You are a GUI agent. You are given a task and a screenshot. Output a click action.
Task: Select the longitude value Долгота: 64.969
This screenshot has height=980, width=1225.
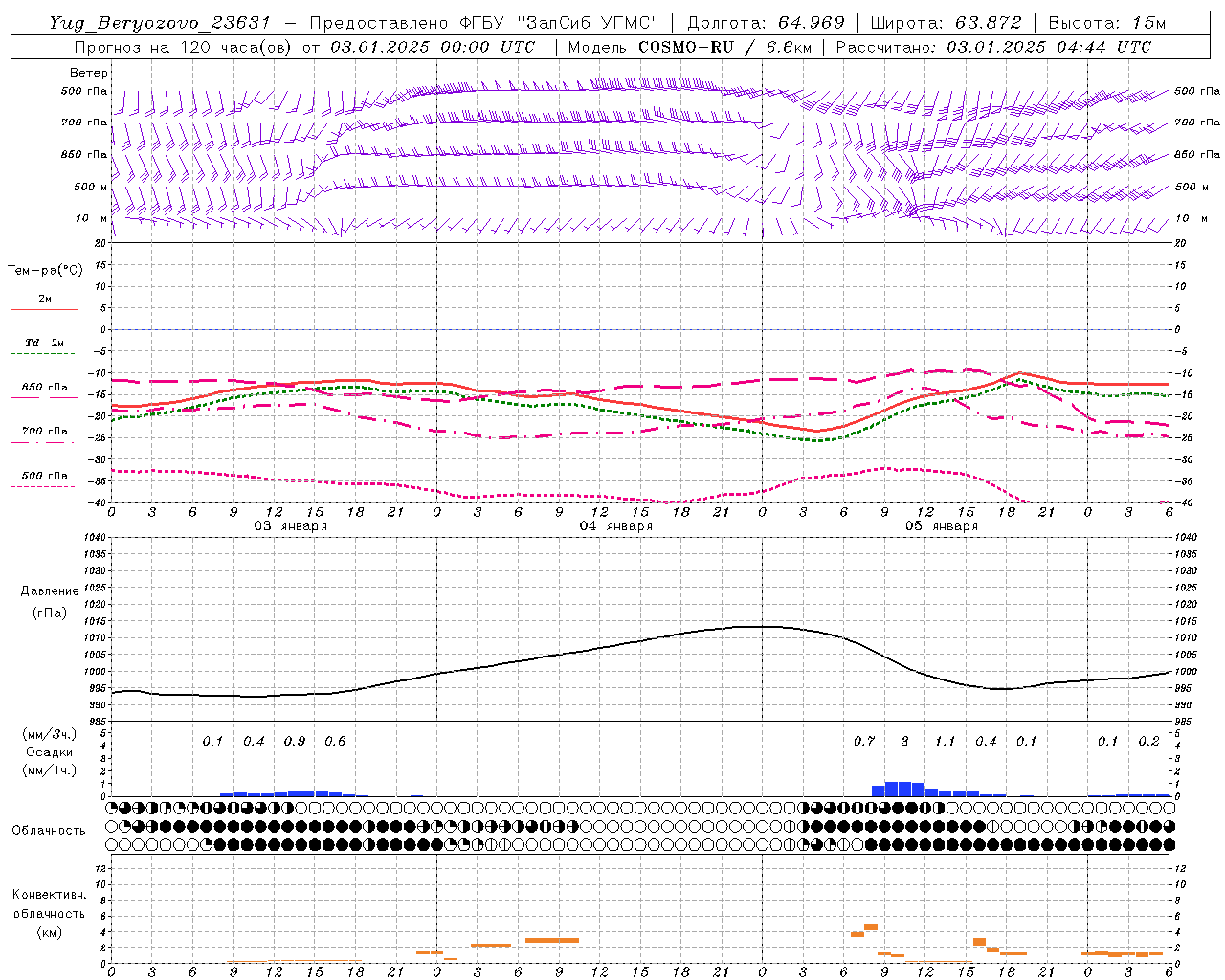tap(766, 23)
